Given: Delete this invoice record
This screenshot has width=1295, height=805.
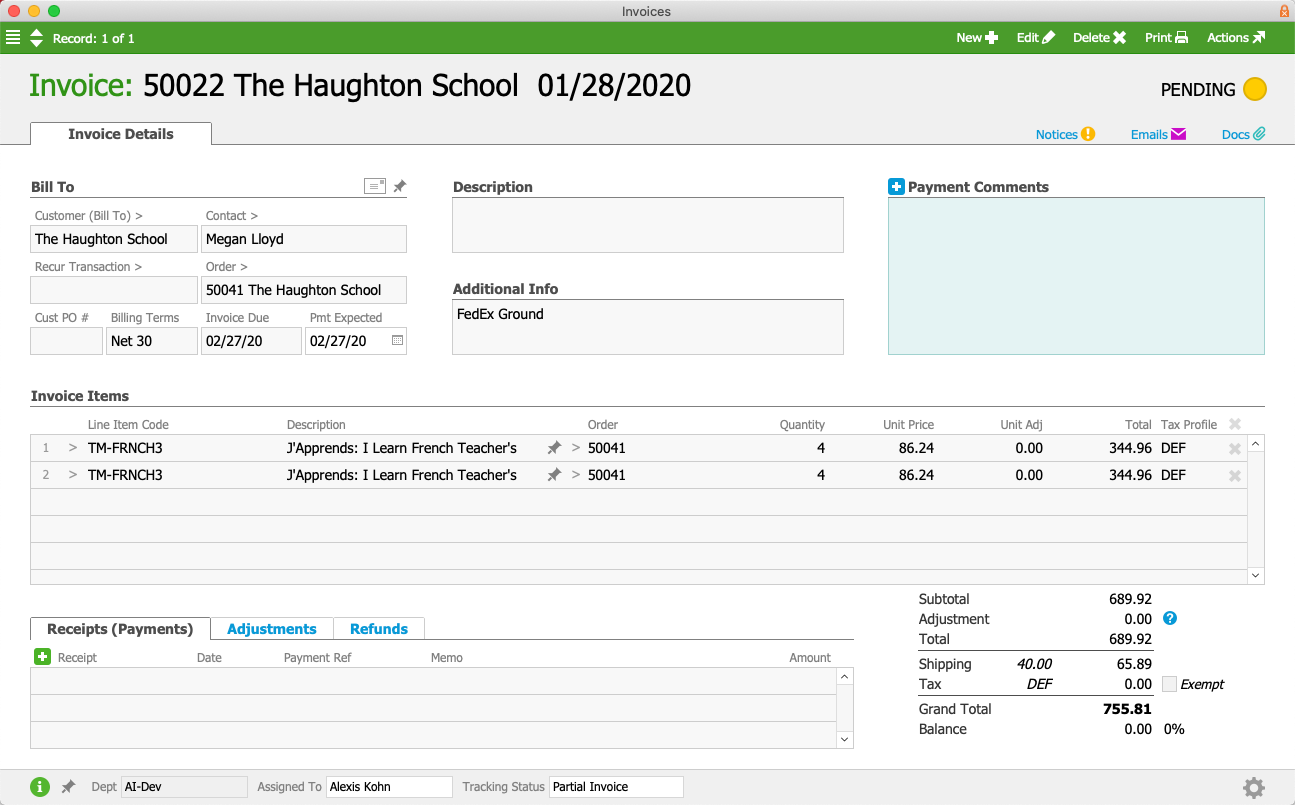Looking at the screenshot, I should (1100, 38).
